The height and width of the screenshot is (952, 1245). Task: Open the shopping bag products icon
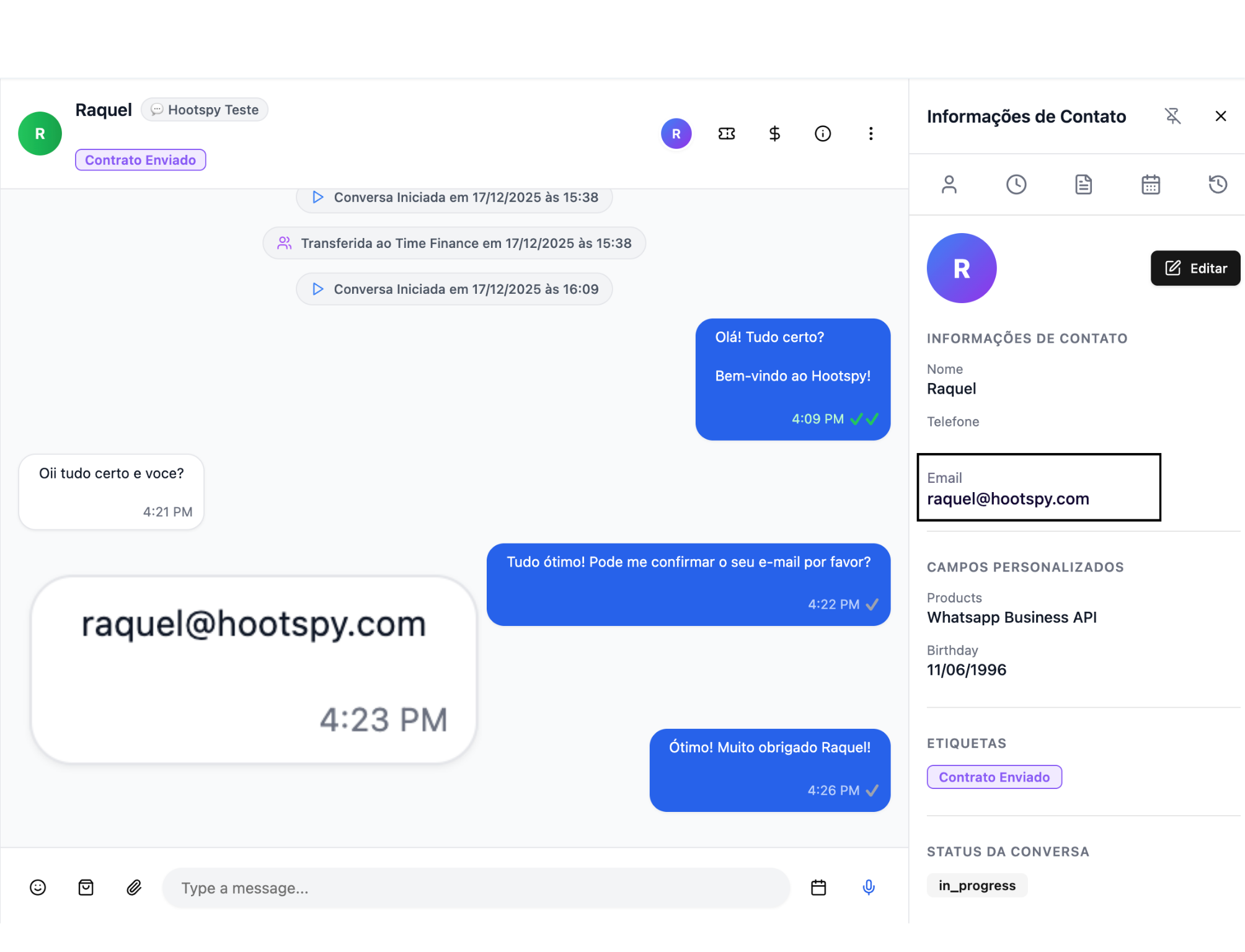tap(86, 888)
